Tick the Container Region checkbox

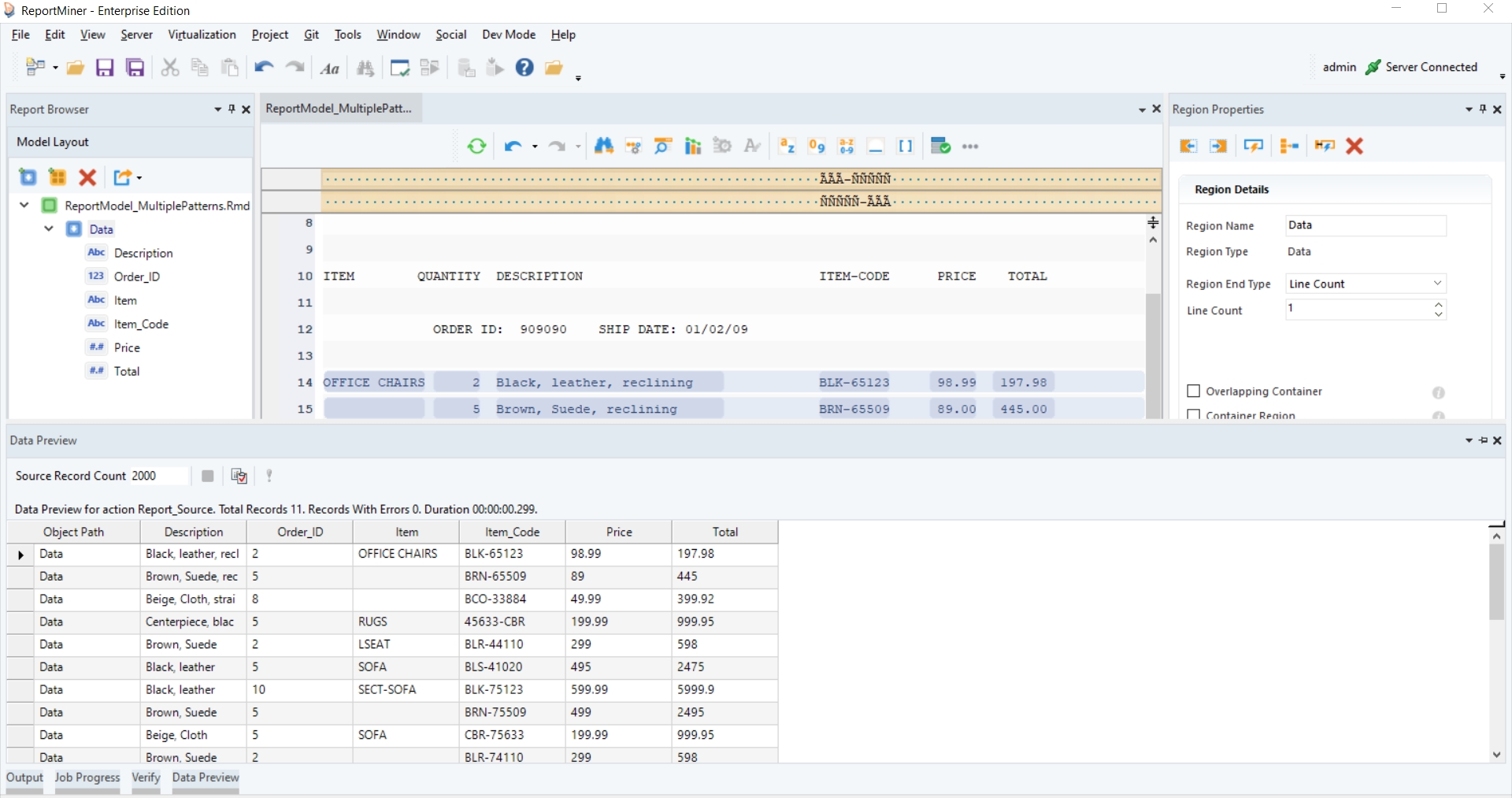[1194, 414]
